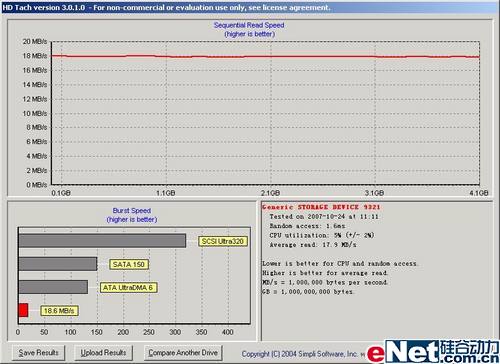The height and width of the screenshot is (364, 500).
Task: Select the ATA UltraDMA 6 label
Action: coord(128,287)
